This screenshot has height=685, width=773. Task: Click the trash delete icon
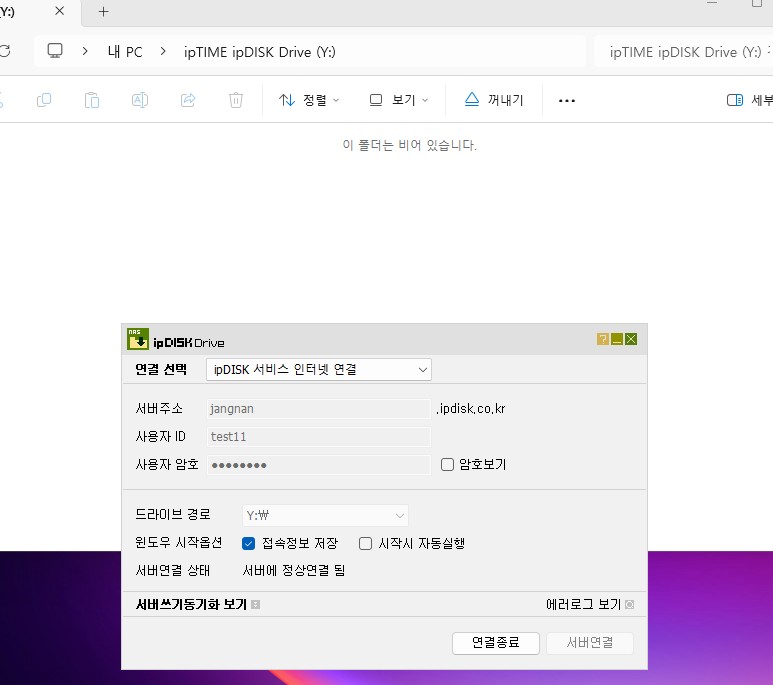tap(236, 100)
